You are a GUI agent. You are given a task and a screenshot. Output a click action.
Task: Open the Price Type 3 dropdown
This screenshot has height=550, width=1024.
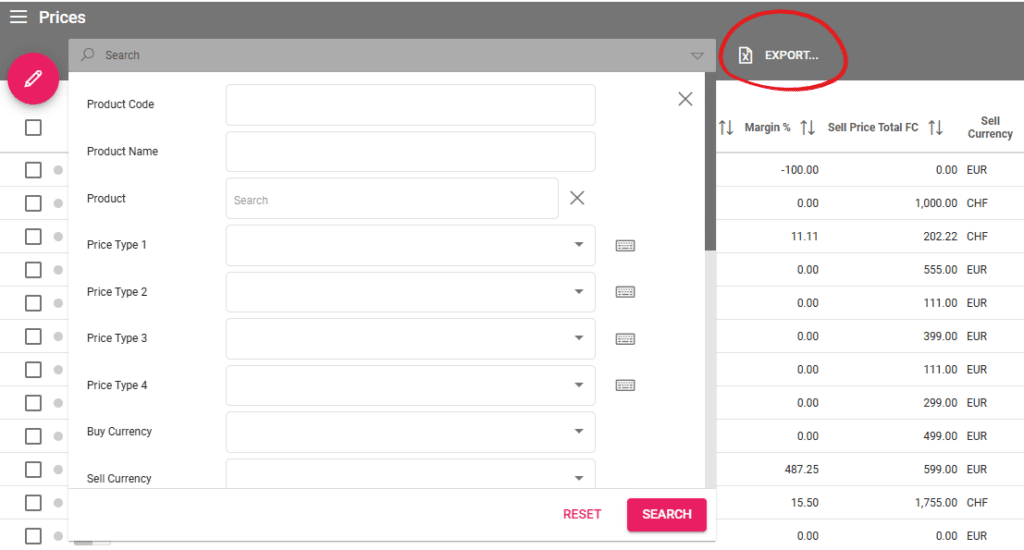tap(410, 338)
